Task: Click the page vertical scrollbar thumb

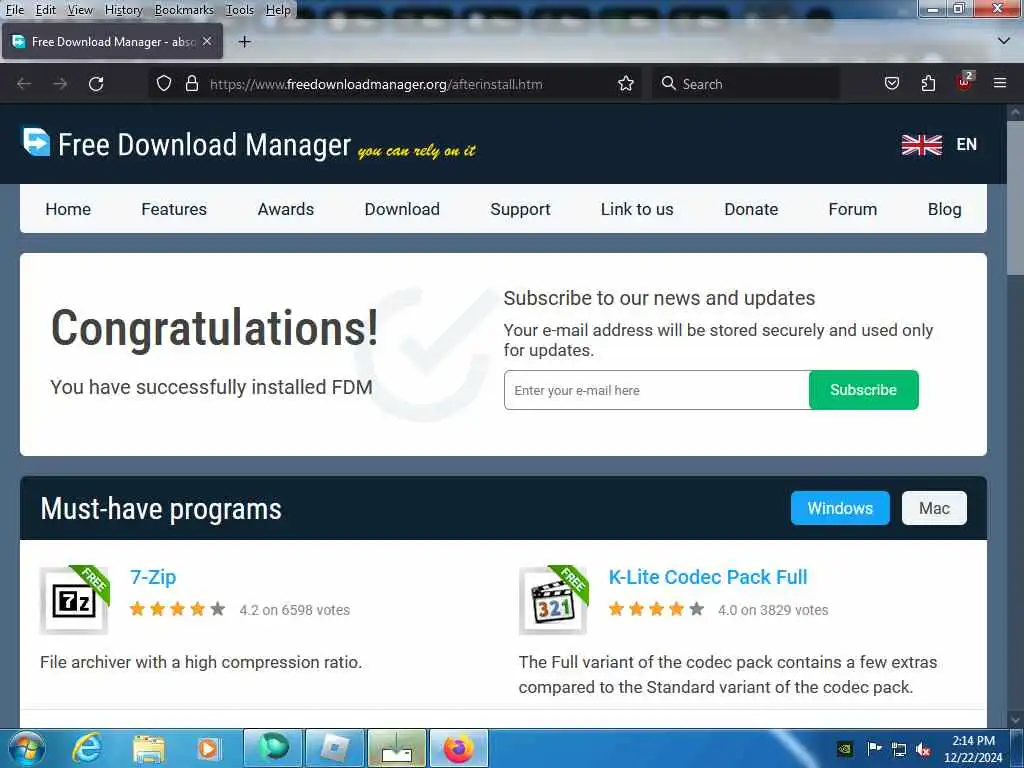Action: click(1015, 199)
